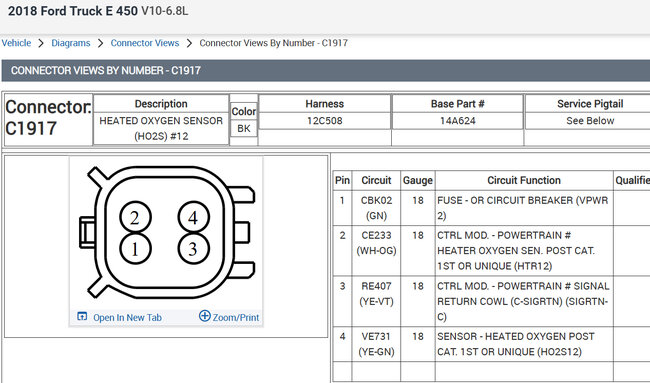Image resolution: width=650 pixels, height=383 pixels.
Task: Click the Circuit column header
Action: pyautogui.click(x=376, y=180)
